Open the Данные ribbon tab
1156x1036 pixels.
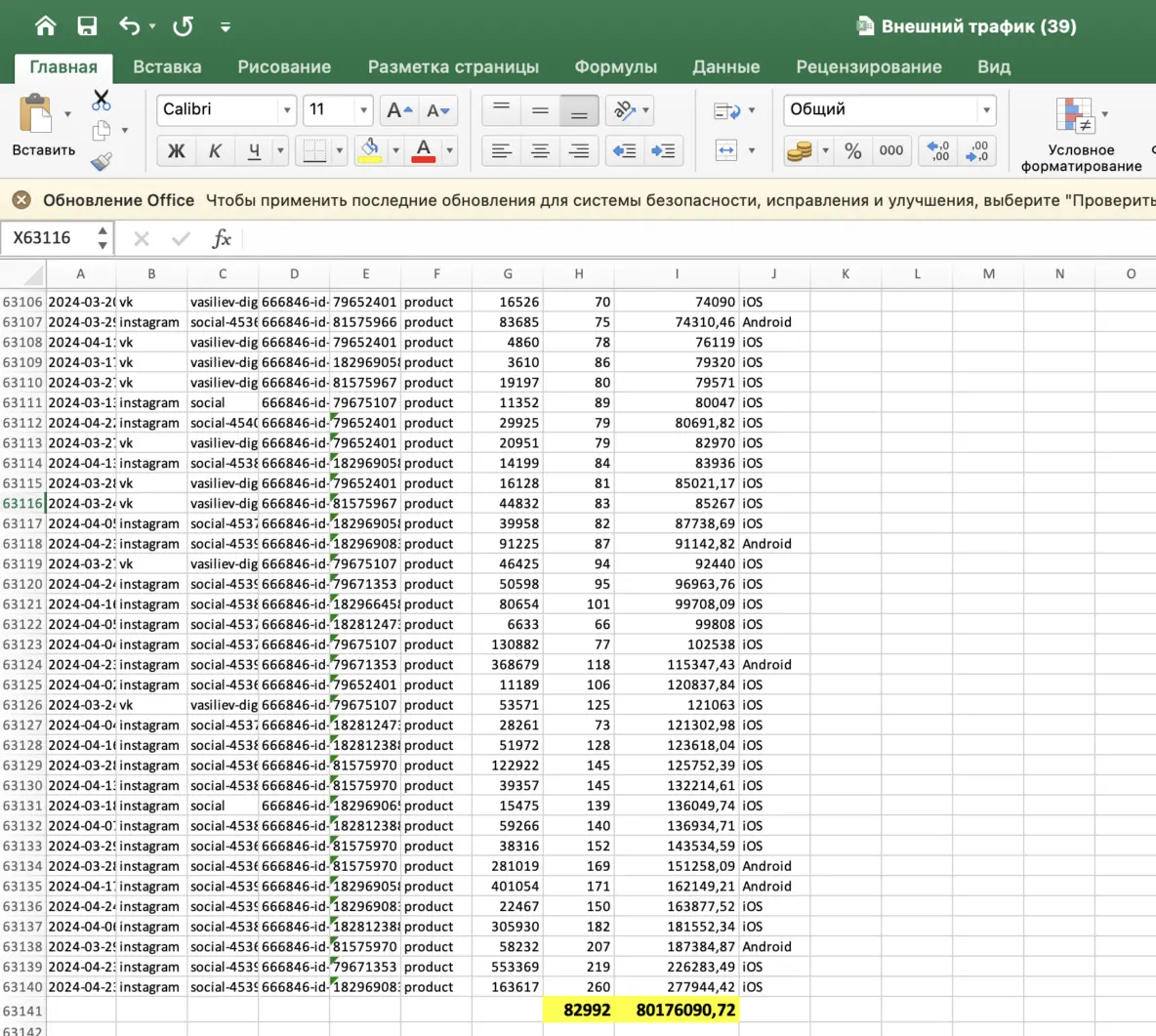[x=725, y=66]
